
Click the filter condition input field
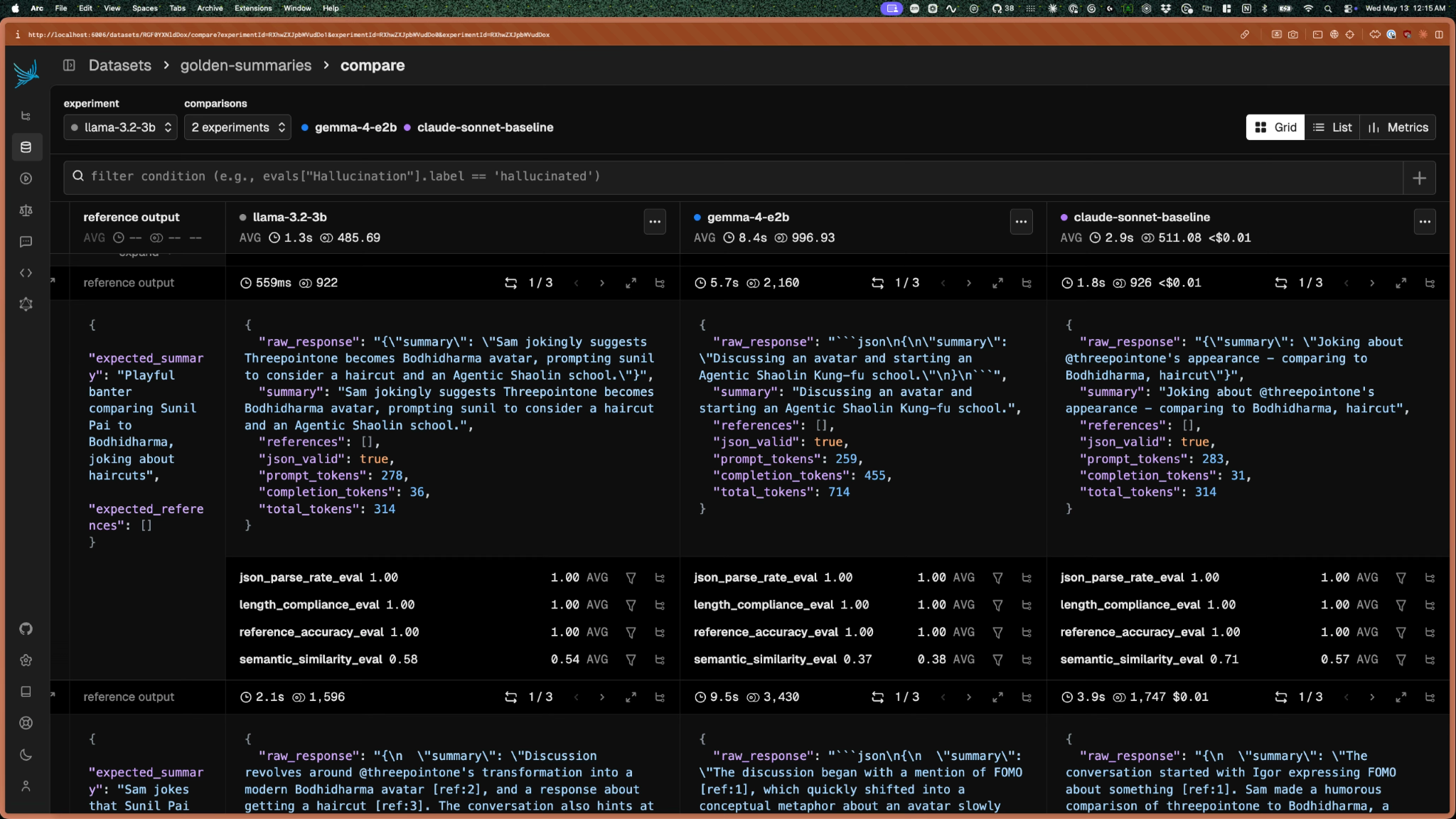(x=733, y=177)
